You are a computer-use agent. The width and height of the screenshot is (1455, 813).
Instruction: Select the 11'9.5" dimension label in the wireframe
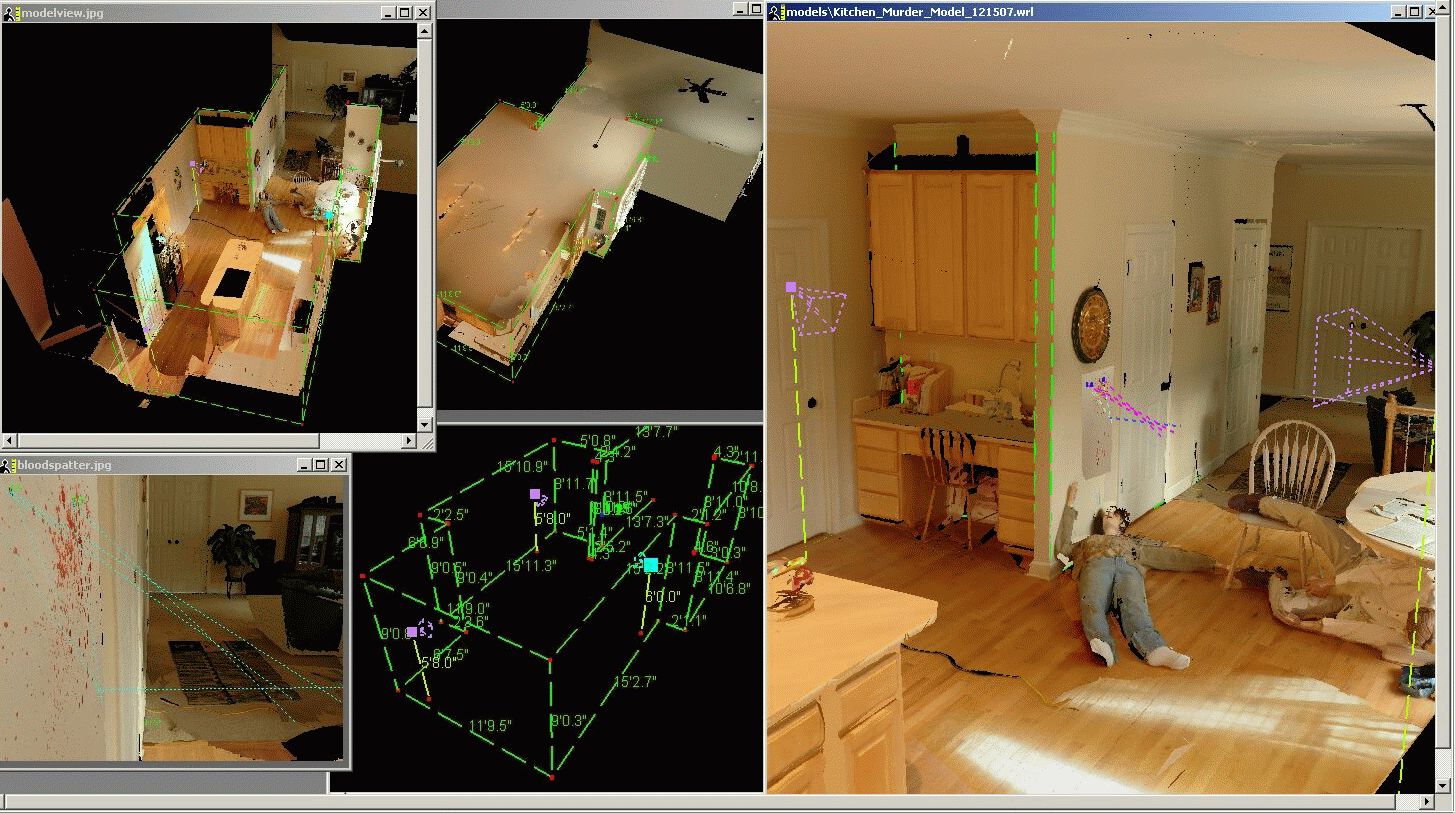click(490, 726)
